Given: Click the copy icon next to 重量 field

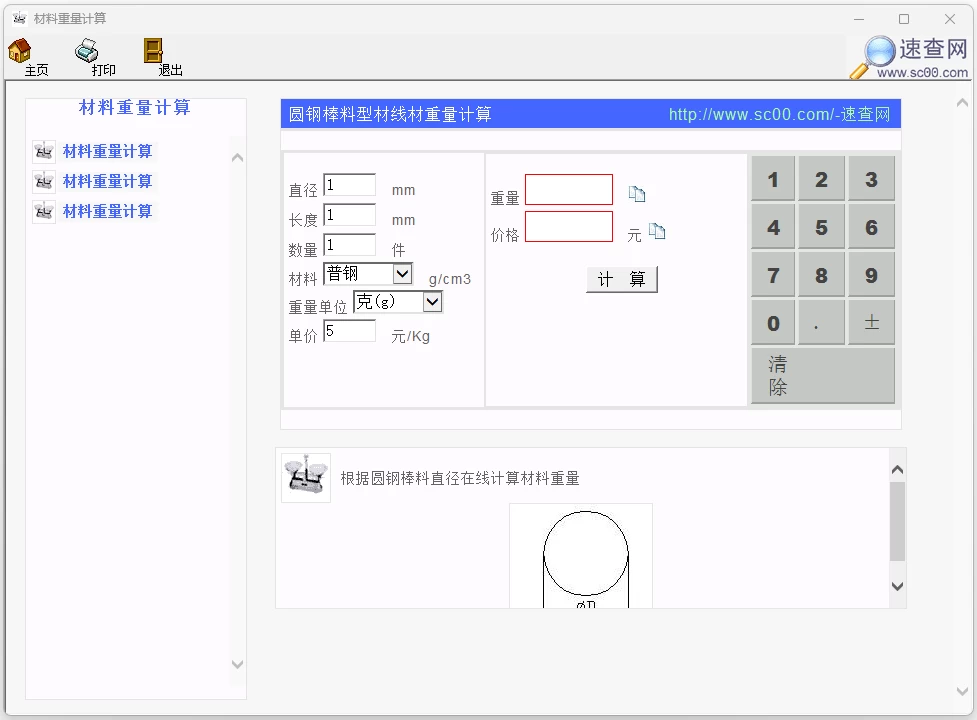Looking at the screenshot, I should 637,194.
